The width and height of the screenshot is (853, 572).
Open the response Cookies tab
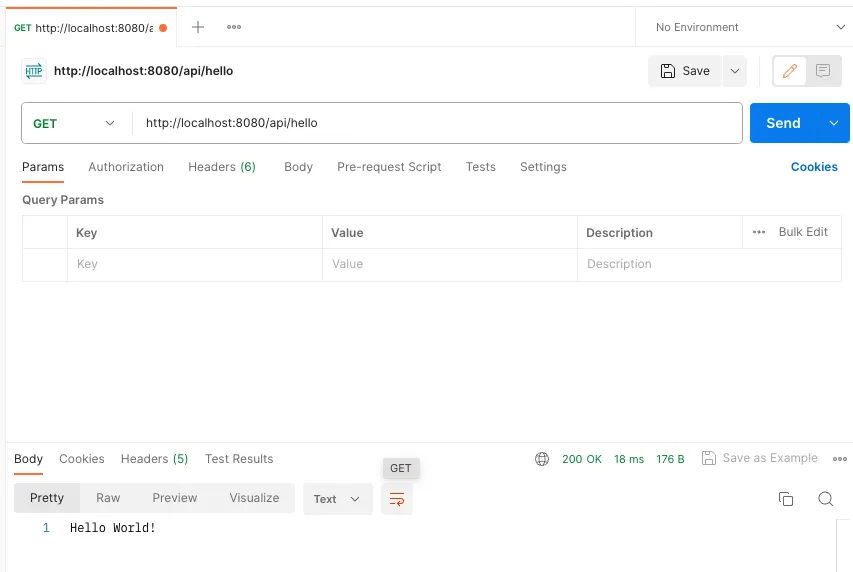[x=82, y=459]
